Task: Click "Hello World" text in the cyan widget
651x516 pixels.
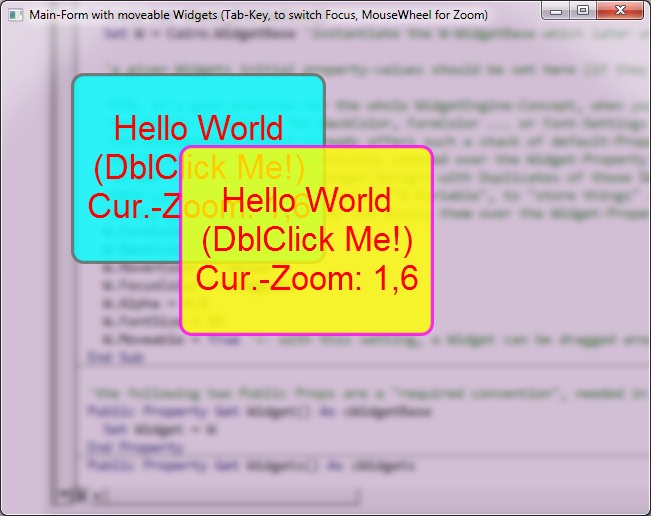Action: [198, 128]
